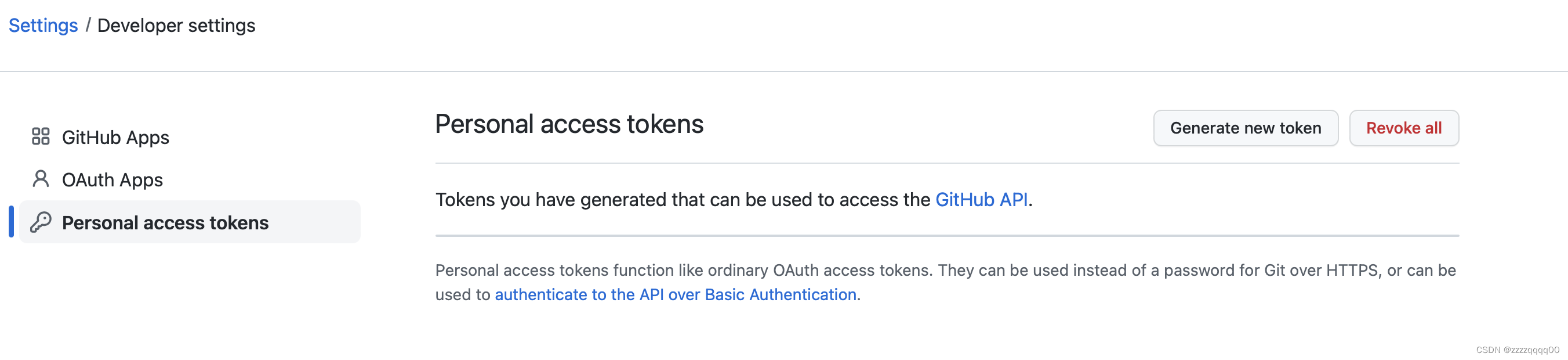
Task: Click the GitHub Apps grid icon
Action: point(41,136)
